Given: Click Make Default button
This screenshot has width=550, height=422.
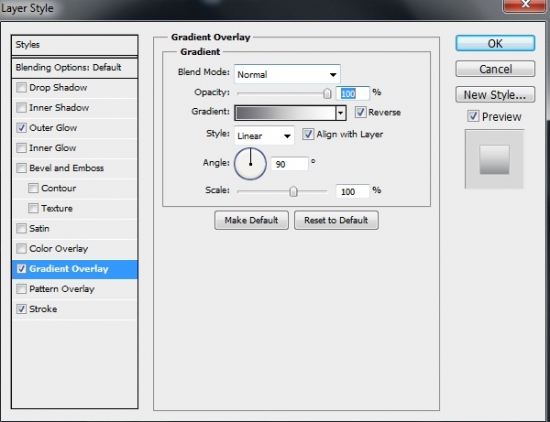Looking at the screenshot, I should [x=251, y=220].
